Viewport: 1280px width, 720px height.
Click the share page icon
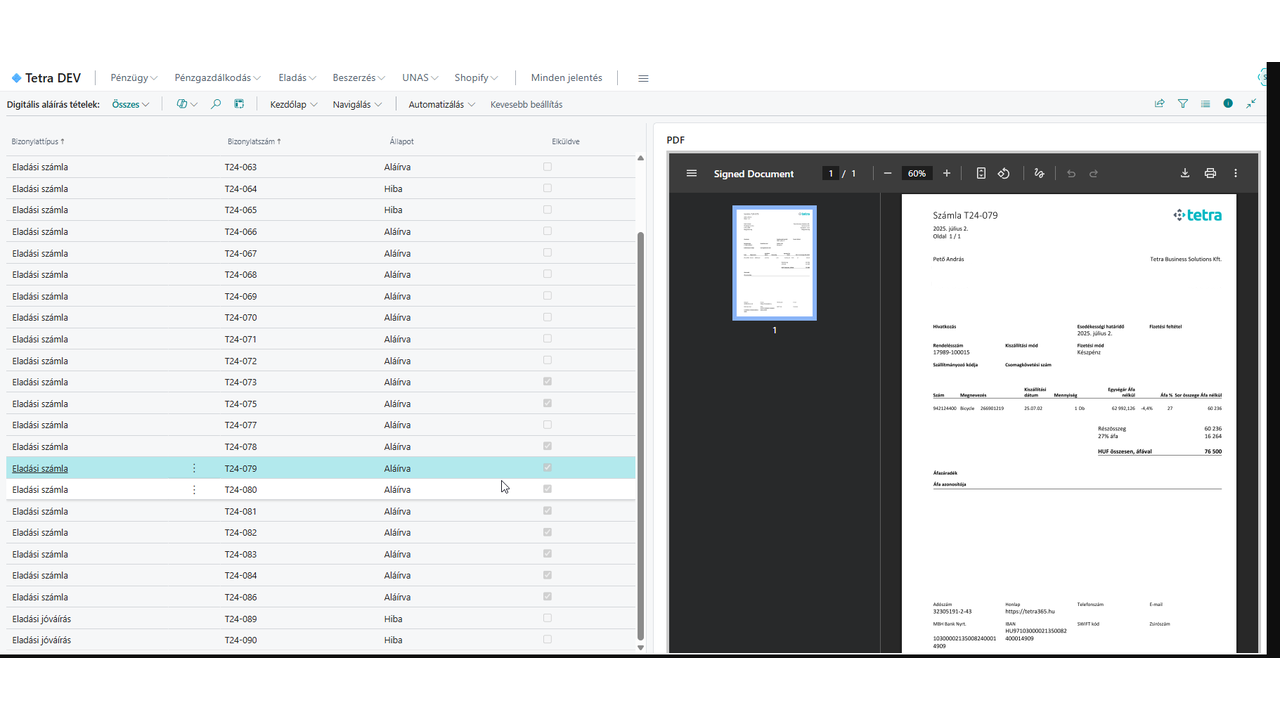(x=1160, y=104)
